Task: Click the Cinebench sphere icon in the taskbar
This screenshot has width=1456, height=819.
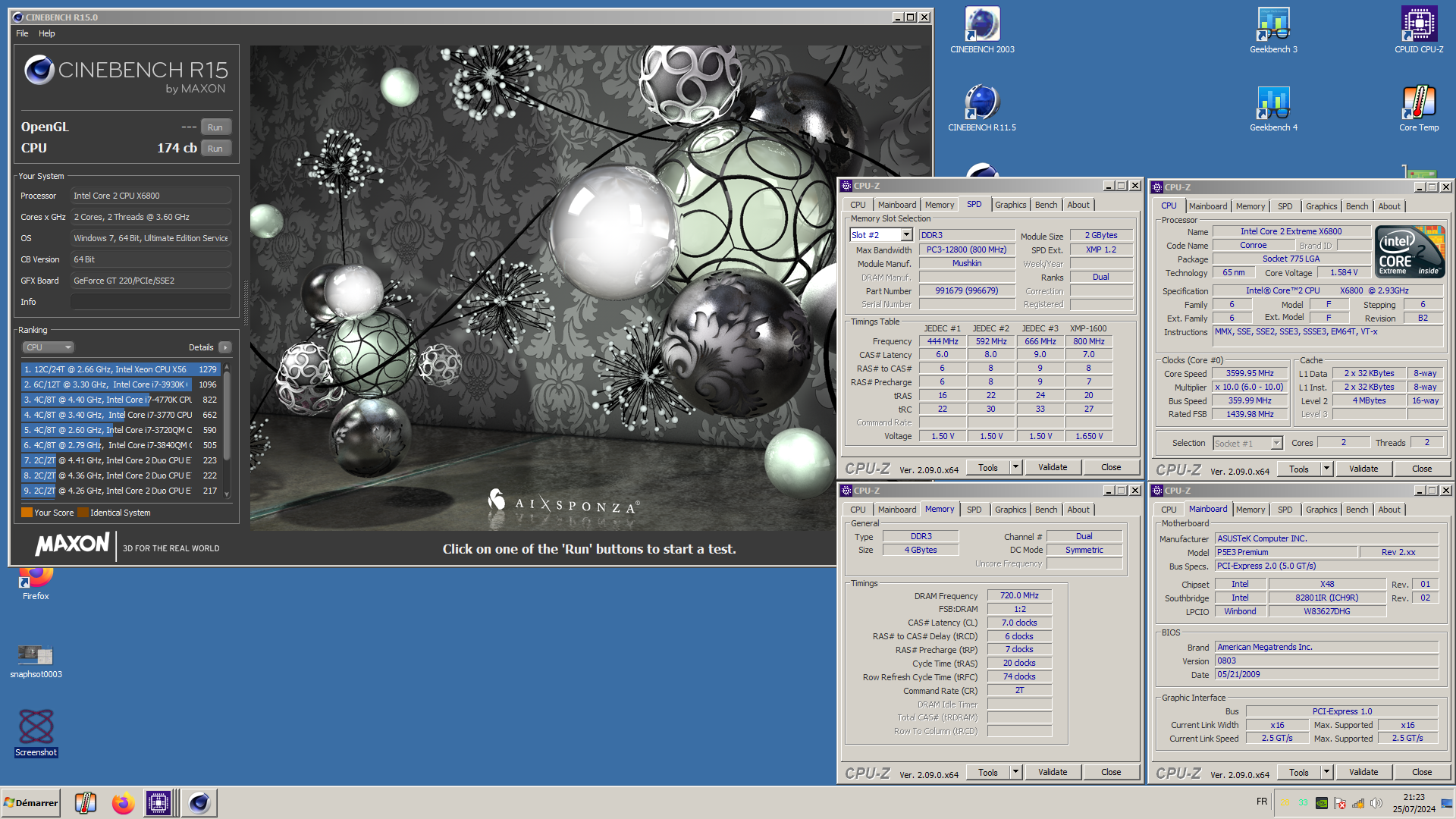Action: pyautogui.click(x=199, y=802)
